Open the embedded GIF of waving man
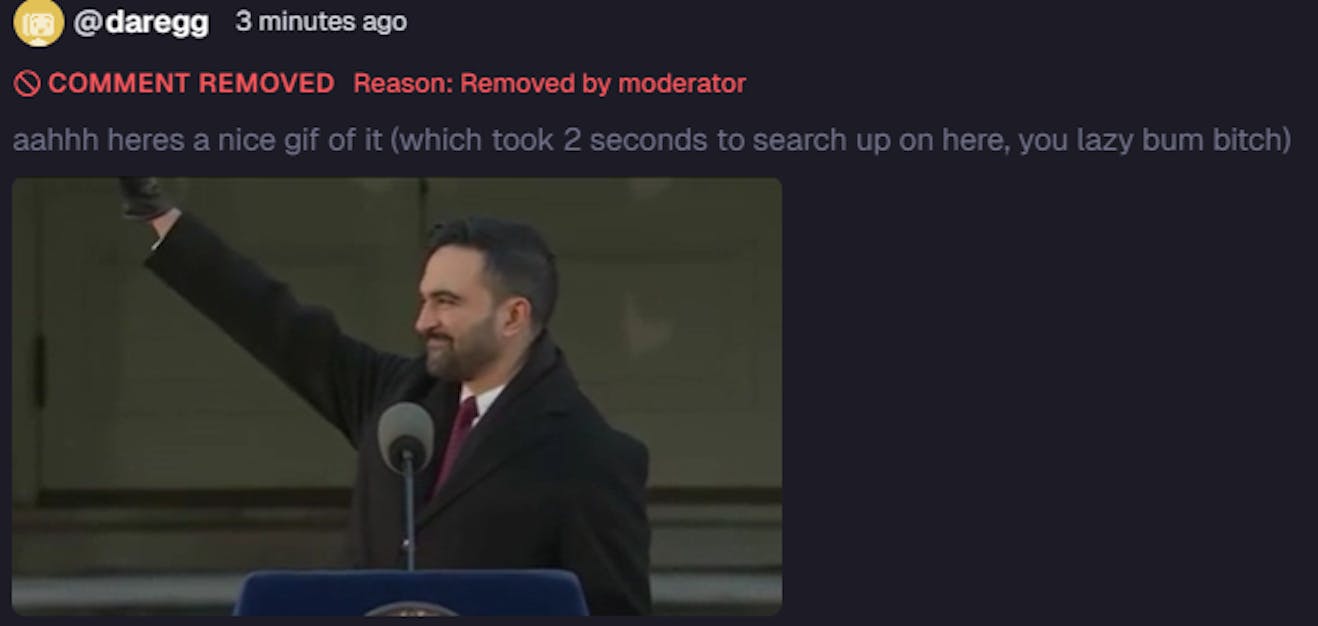The width and height of the screenshot is (1318, 626). pyautogui.click(x=397, y=397)
